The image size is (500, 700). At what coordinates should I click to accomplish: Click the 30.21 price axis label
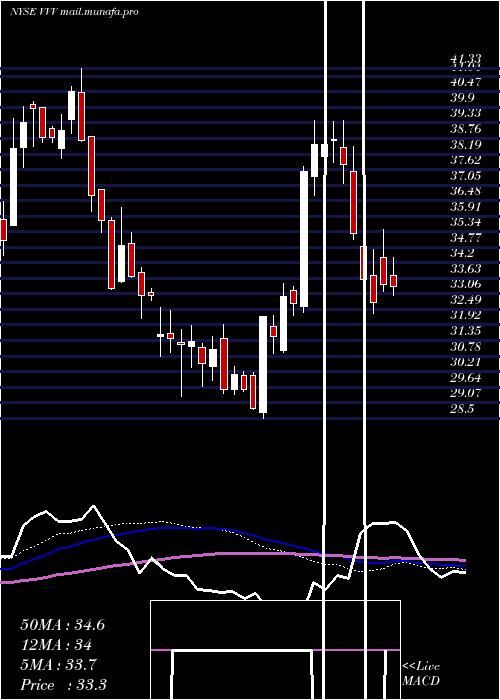[x=465, y=362]
